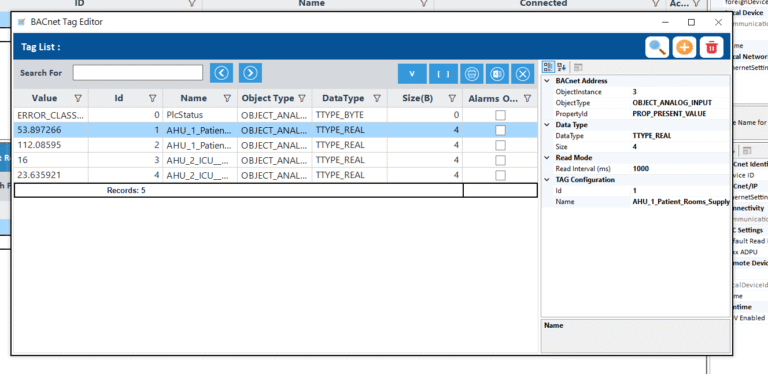Filter Name column in background window
The image size is (768, 374).
click(x=424, y=3)
